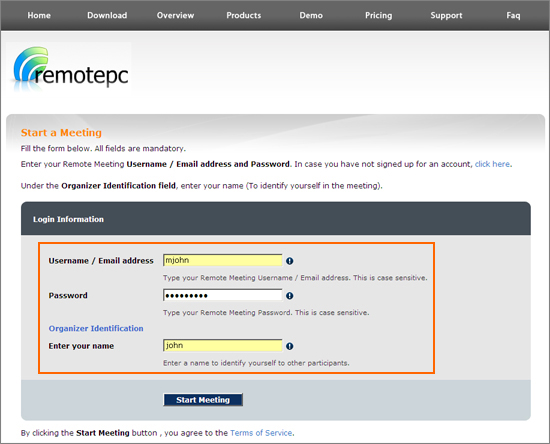Click the info icon next to Enter your name
Viewport: 550px width, 444px height.
[289, 347]
